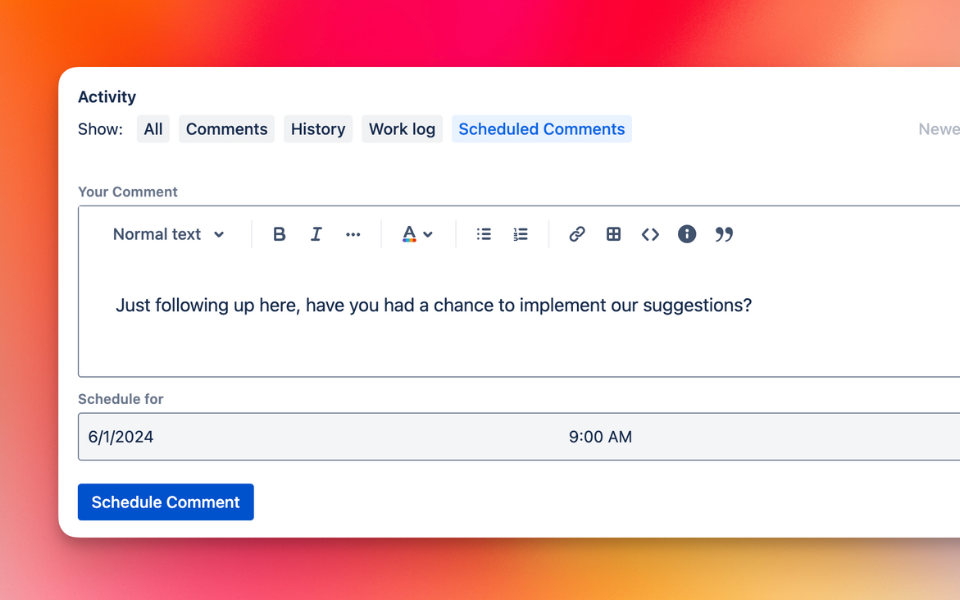960x600 pixels.
Task: Open the Normal text style dropdown
Action: 168,234
